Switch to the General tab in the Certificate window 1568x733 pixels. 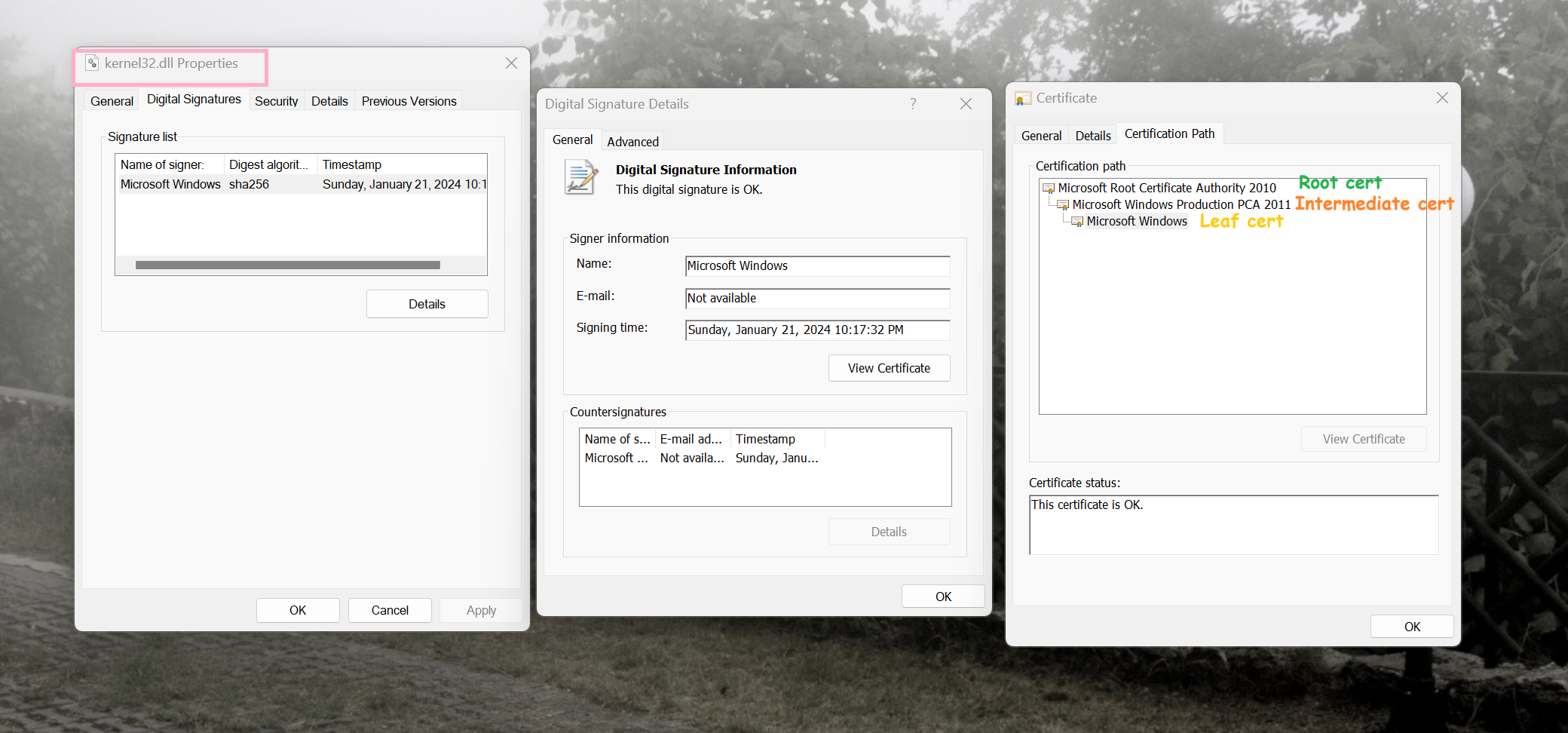point(1041,136)
